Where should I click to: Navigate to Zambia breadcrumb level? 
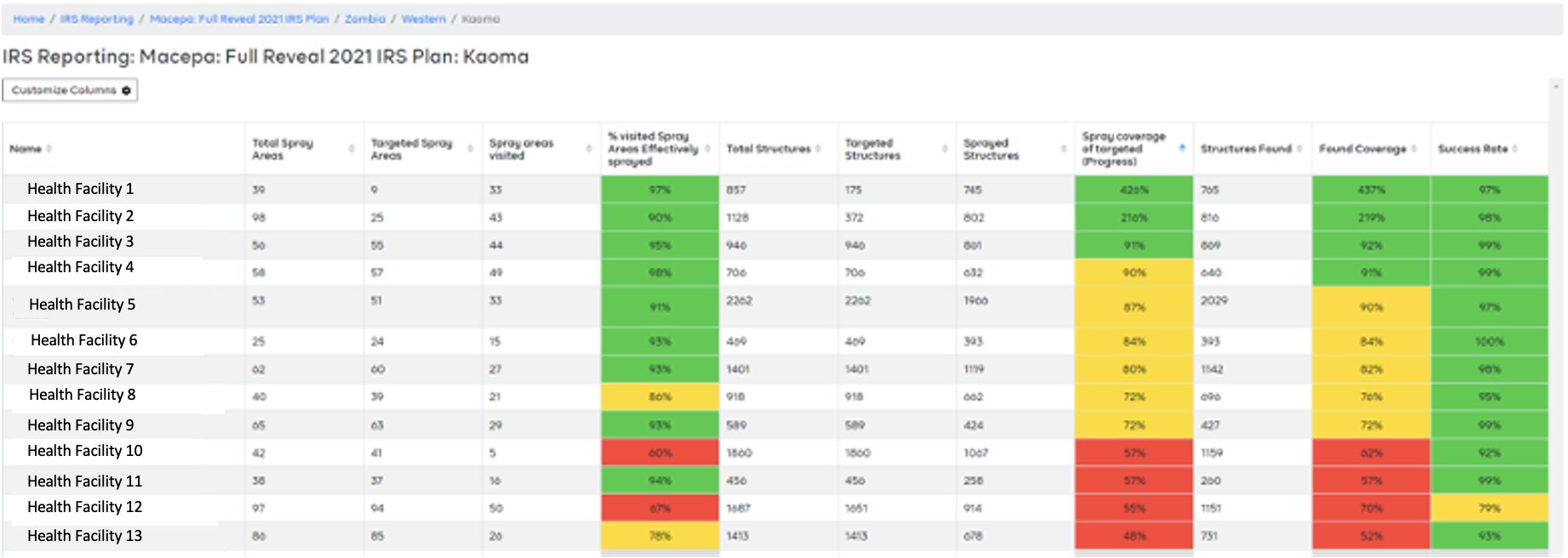tap(364, 19)
